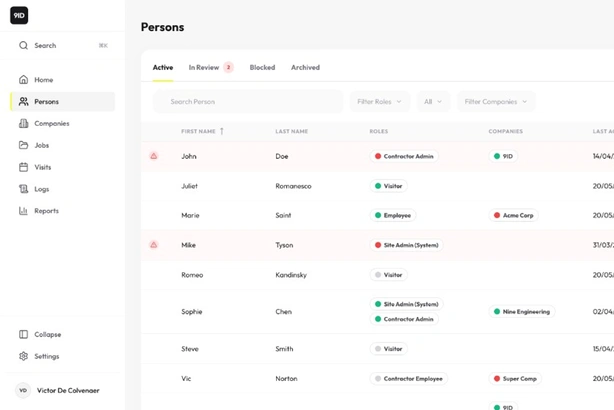Click the Persons page heading

click(x=163, y=27)
